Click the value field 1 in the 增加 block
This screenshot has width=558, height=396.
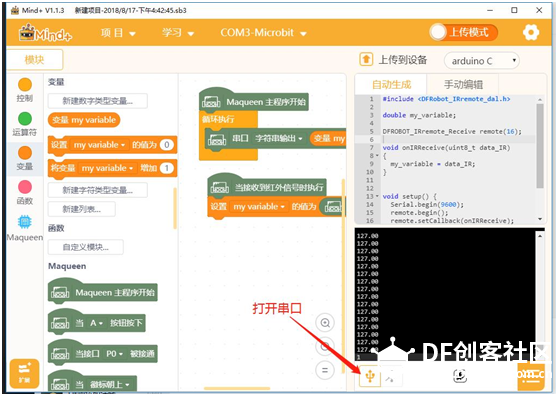point(167,168)
